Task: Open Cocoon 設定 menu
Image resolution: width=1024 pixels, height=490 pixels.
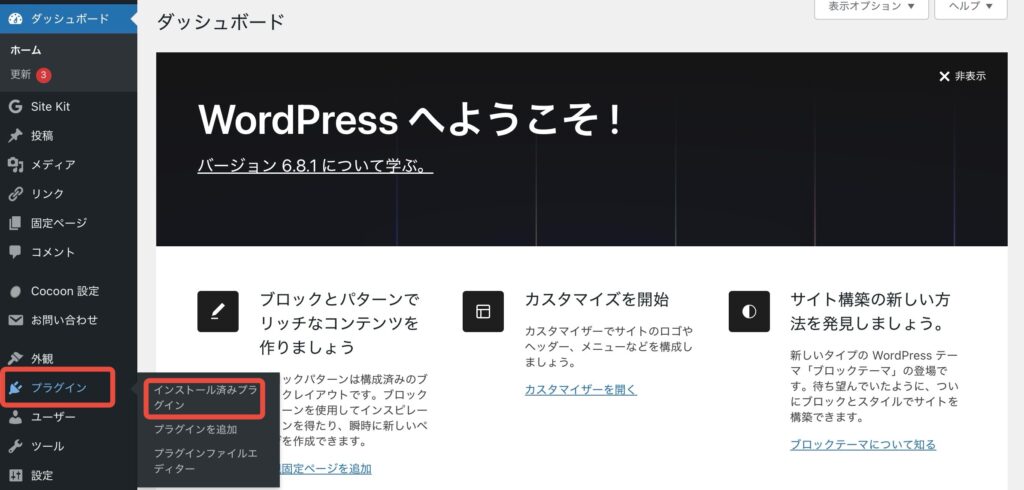Action: [69, 291]
